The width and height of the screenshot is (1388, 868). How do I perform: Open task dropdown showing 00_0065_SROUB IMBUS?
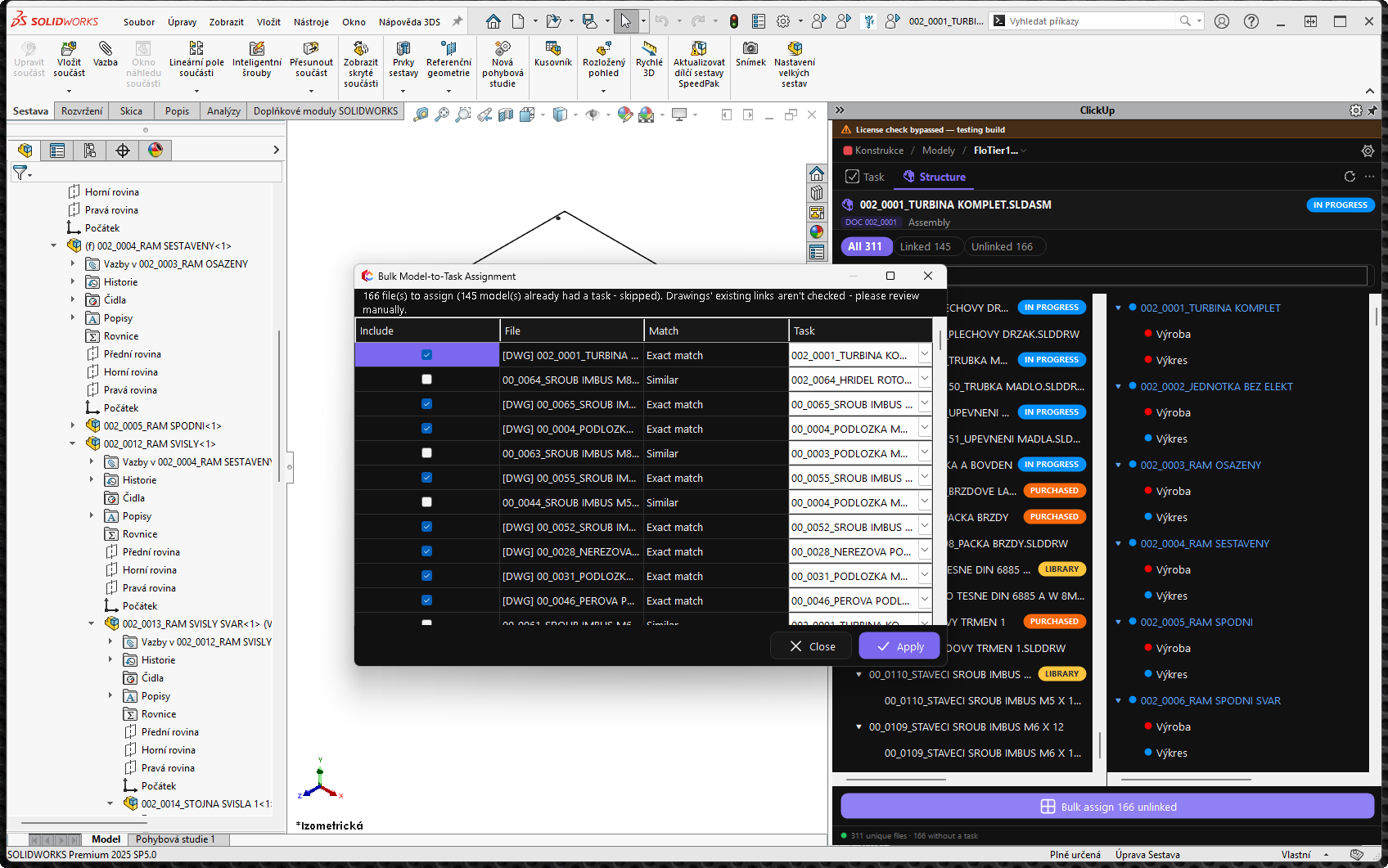click(924, 404)
